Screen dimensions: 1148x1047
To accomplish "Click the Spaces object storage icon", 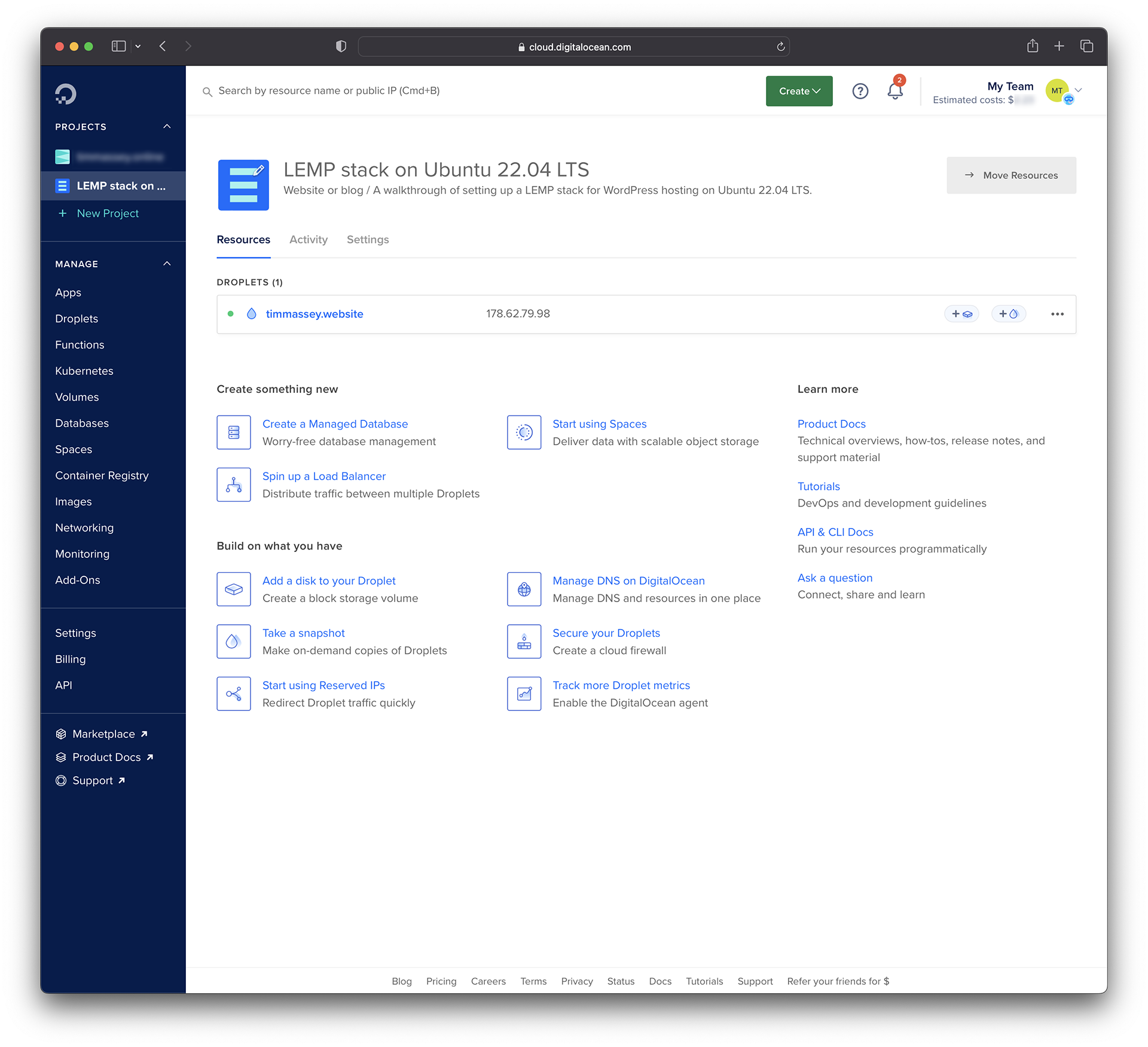I will (524, 432).
